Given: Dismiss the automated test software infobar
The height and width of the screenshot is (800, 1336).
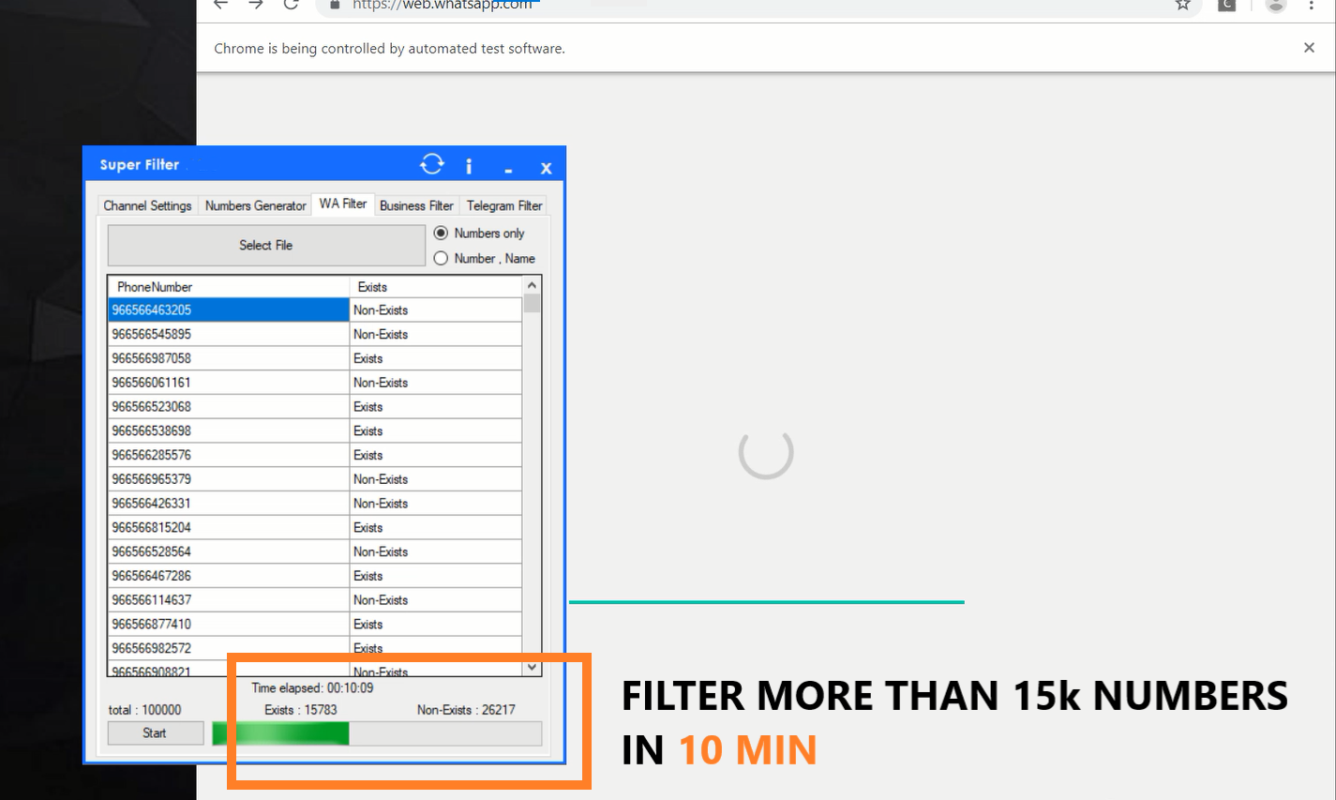Looking at the screenshot, I should pos(1309,48).
